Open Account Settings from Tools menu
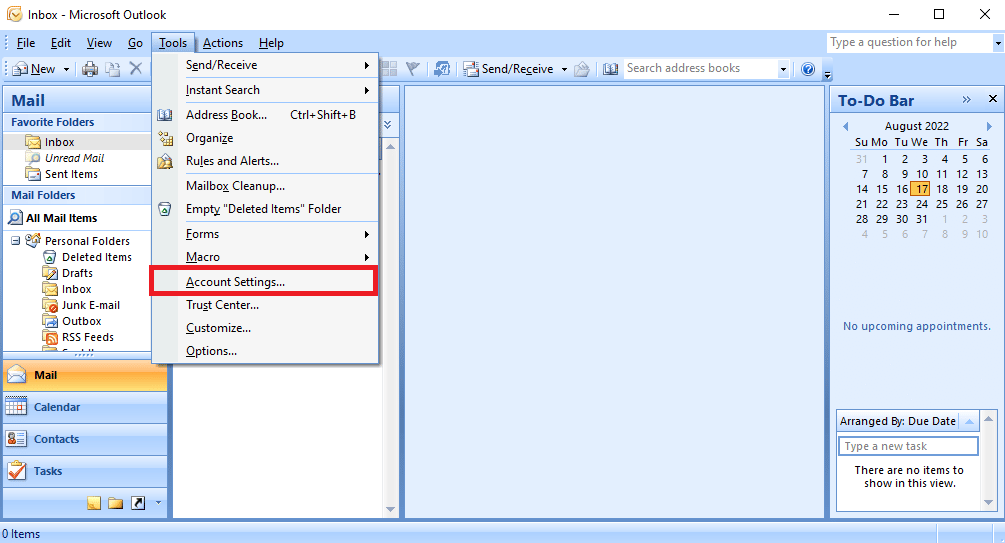This screenshot has height=543, width=1005. coord(263,282)
